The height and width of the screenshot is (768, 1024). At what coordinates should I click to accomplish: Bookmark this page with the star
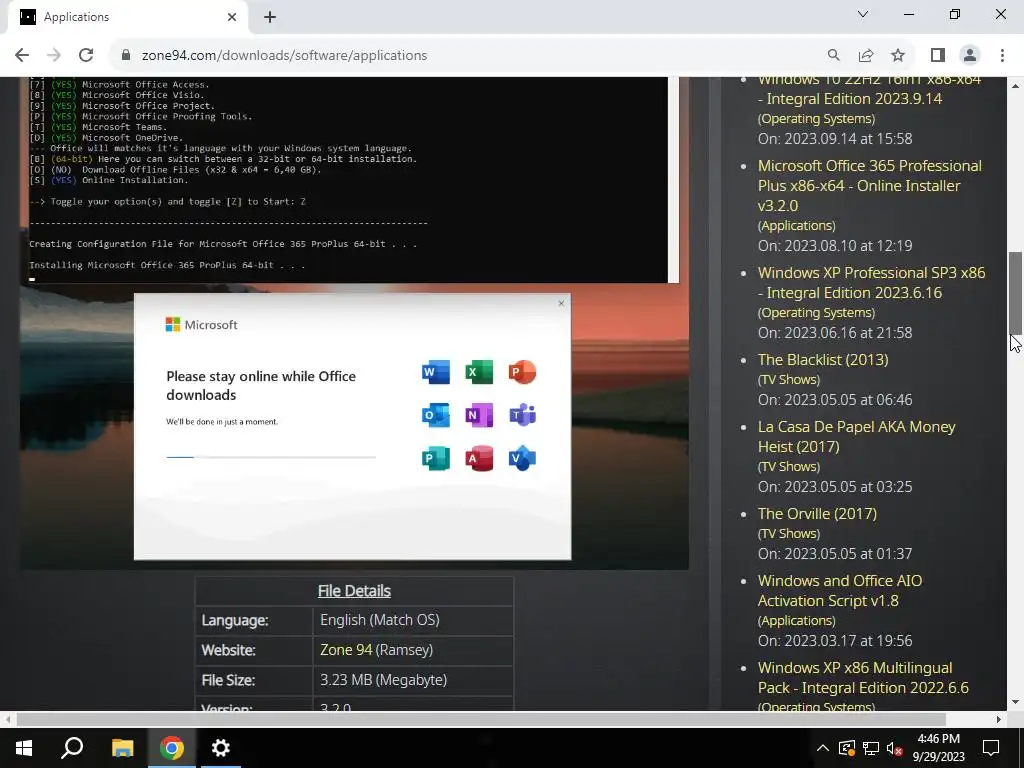click(898, 56)
